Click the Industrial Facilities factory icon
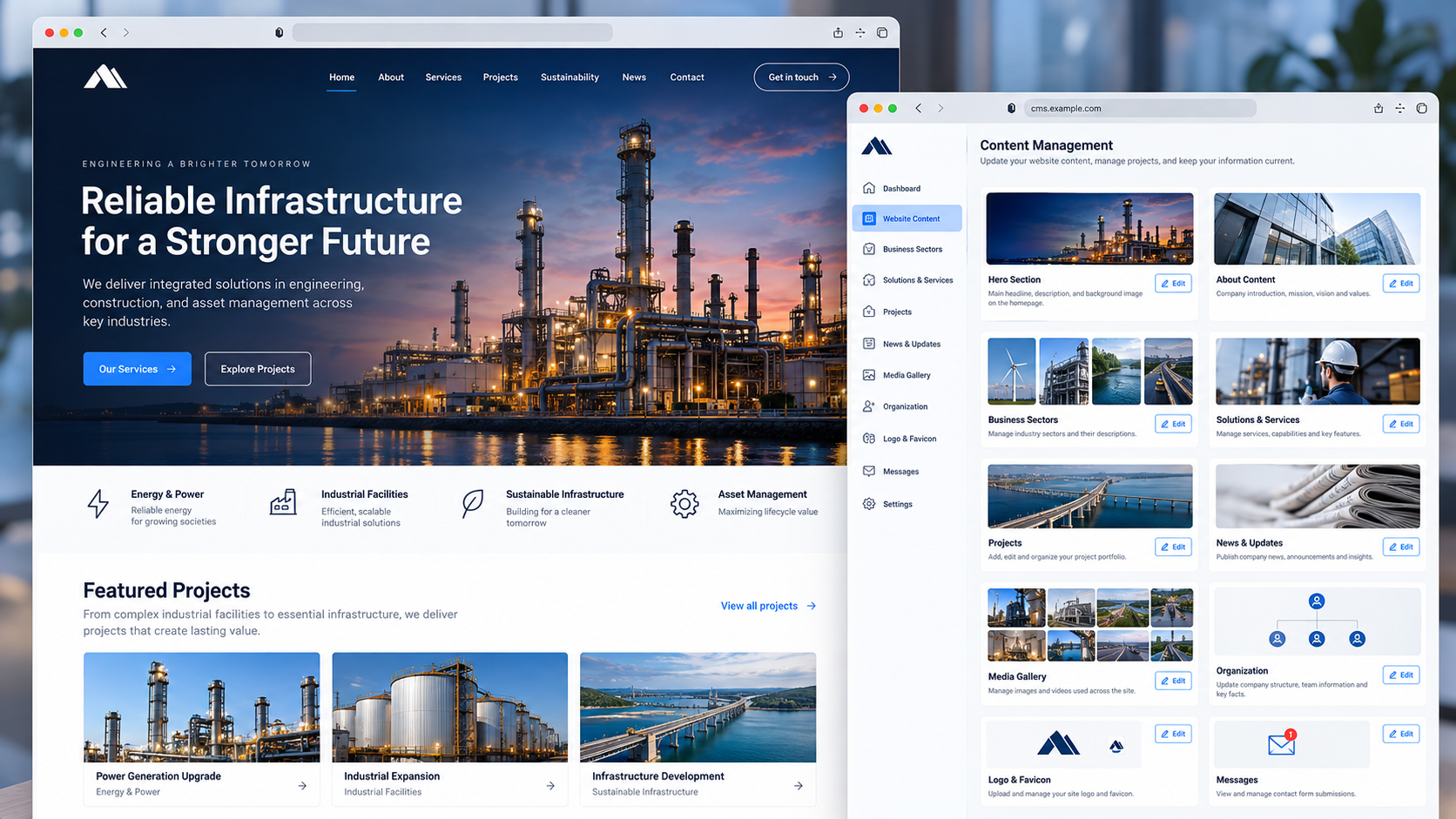Screen dimensions: 1456x819 283,502
